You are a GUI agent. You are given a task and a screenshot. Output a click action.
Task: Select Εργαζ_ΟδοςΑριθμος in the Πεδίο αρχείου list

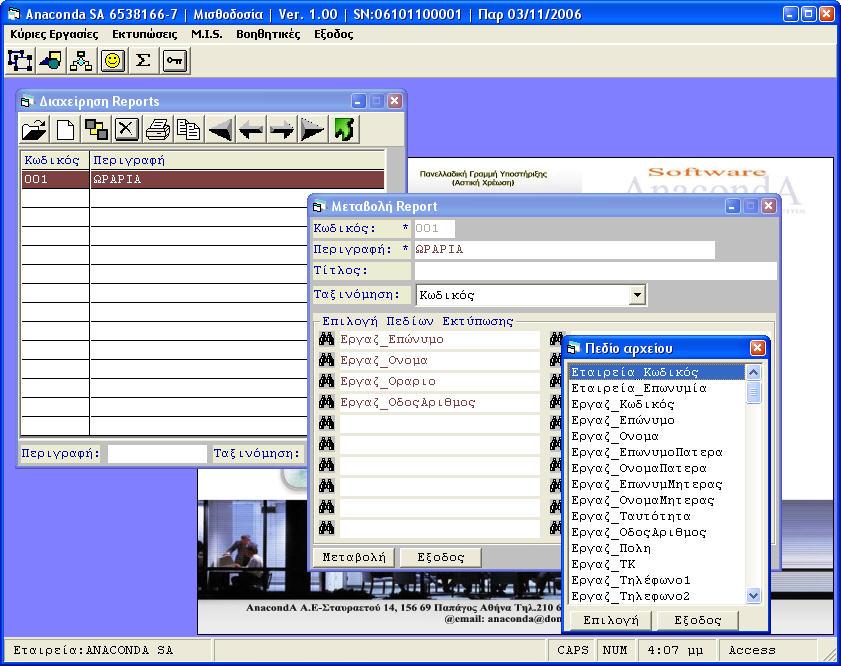point(656,532)
